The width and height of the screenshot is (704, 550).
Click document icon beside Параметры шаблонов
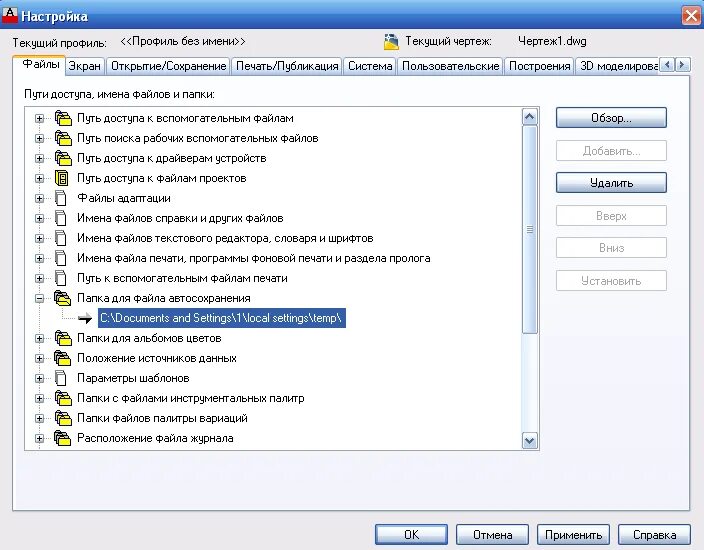[x=61, y=378]
